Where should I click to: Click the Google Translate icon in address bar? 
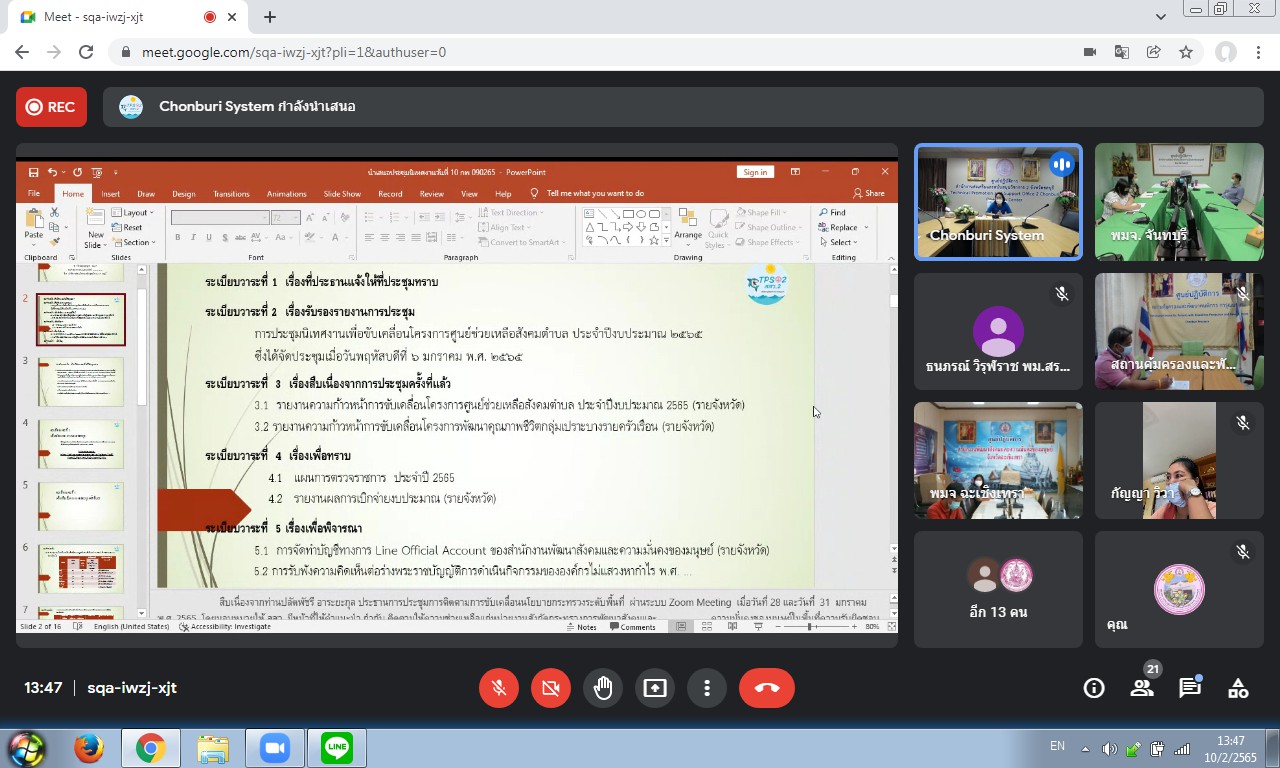coord(1122,52)
